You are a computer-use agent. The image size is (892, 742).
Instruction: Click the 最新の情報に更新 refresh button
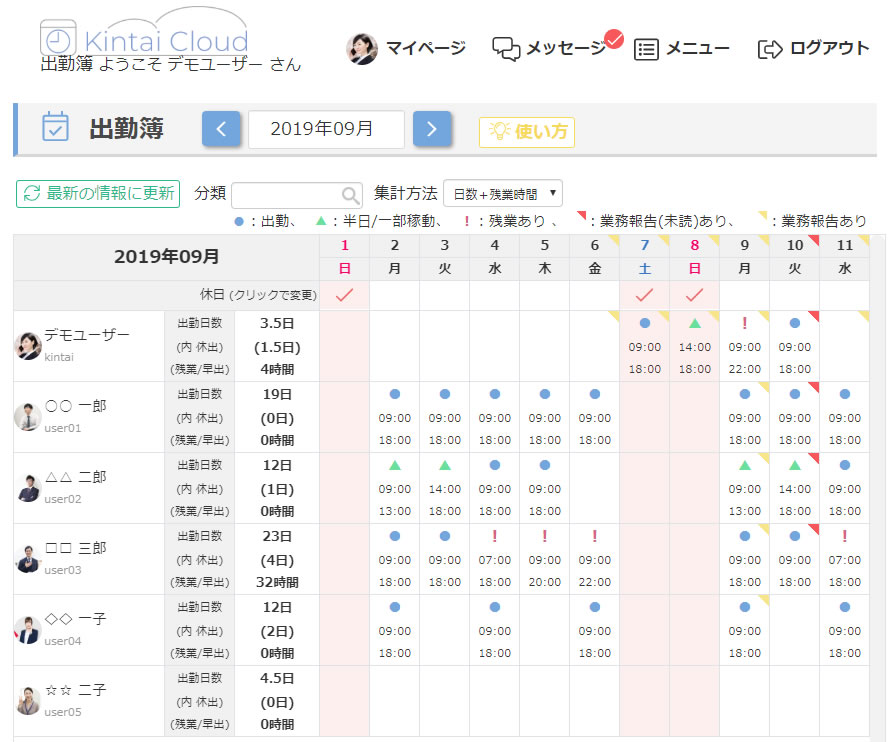(98, 194)
